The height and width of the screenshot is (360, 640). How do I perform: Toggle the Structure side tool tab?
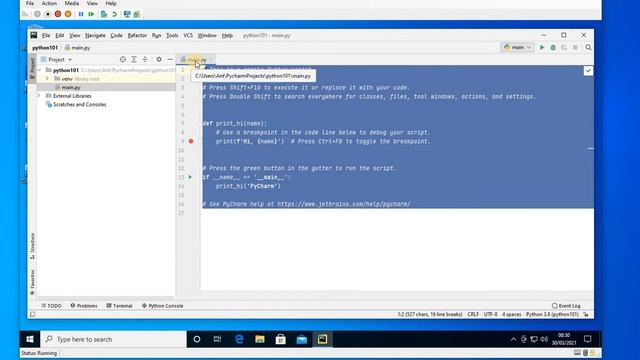tap(32, 246)
